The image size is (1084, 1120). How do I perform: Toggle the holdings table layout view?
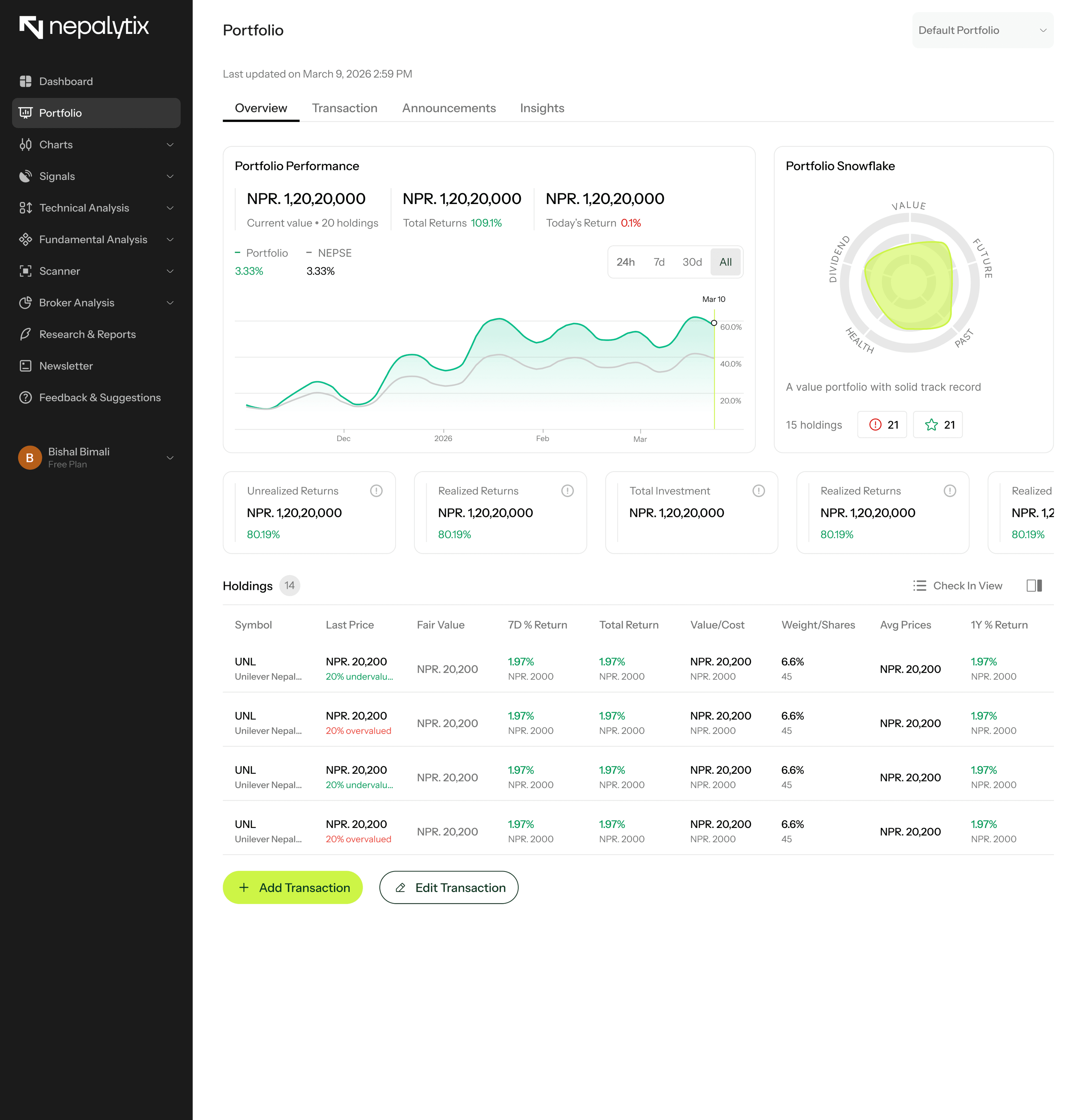tap(1034, 586)
